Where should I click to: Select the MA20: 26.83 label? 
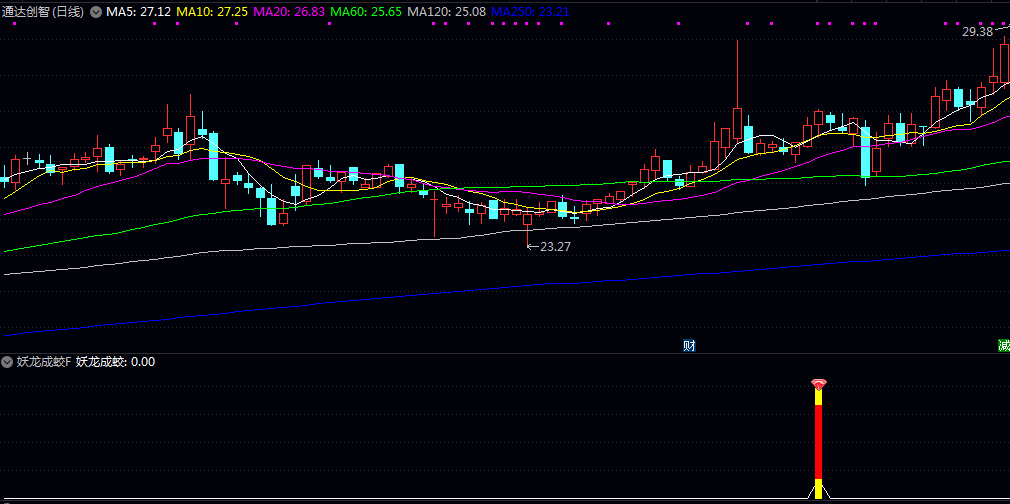pyautogui.click(x=290, y=12)
